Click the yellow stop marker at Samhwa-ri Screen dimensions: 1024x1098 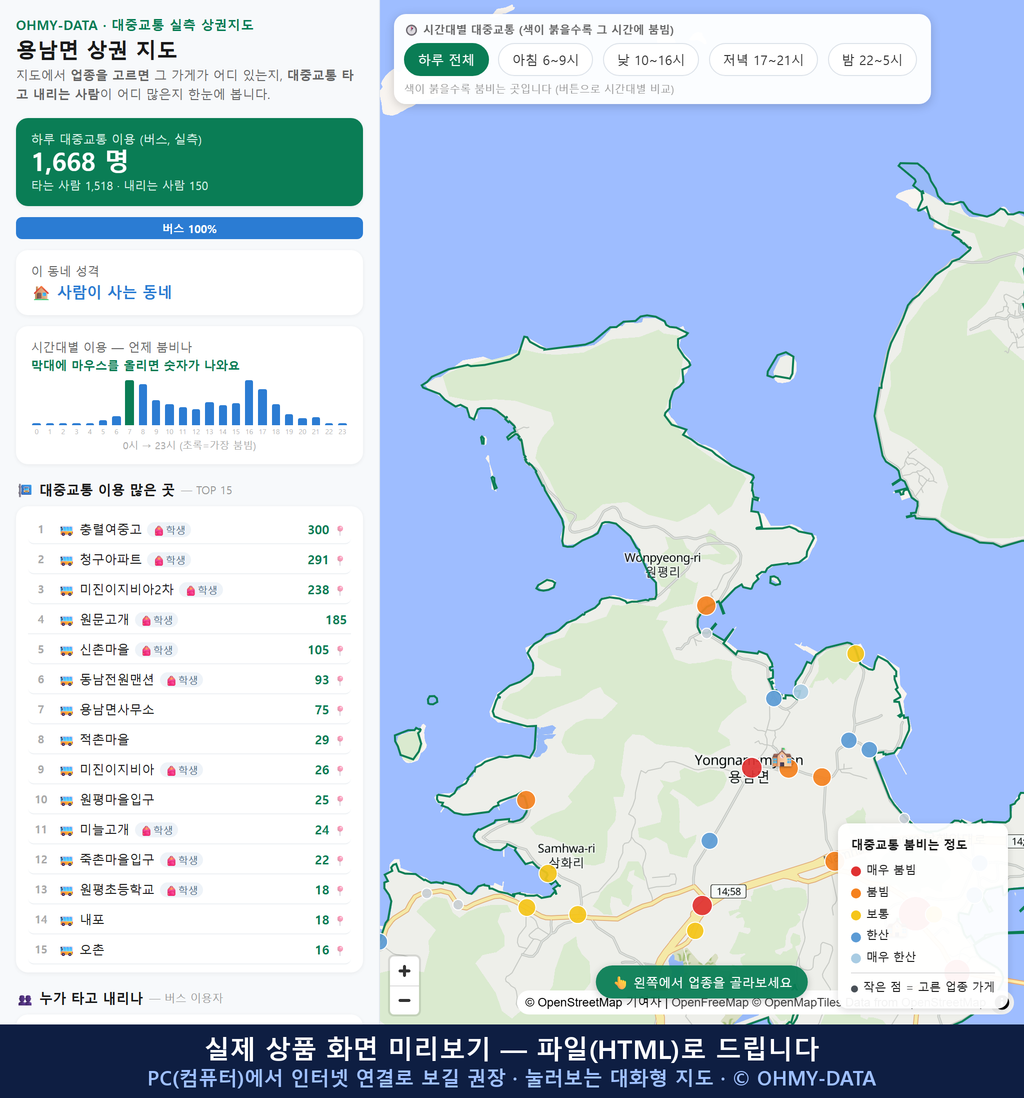point(548,873)
